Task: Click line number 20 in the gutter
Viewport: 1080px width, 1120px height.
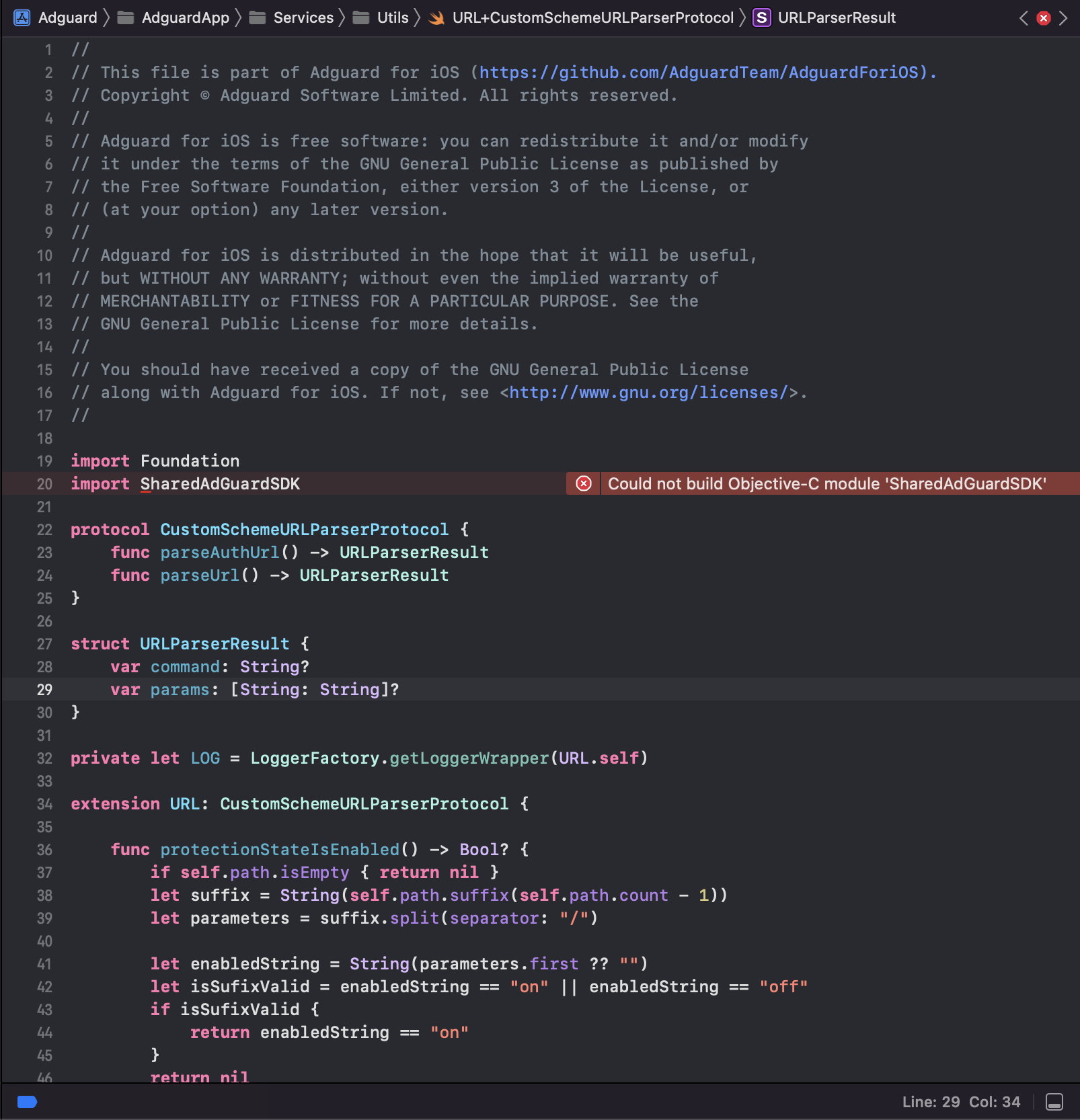Action: (44, 484)
